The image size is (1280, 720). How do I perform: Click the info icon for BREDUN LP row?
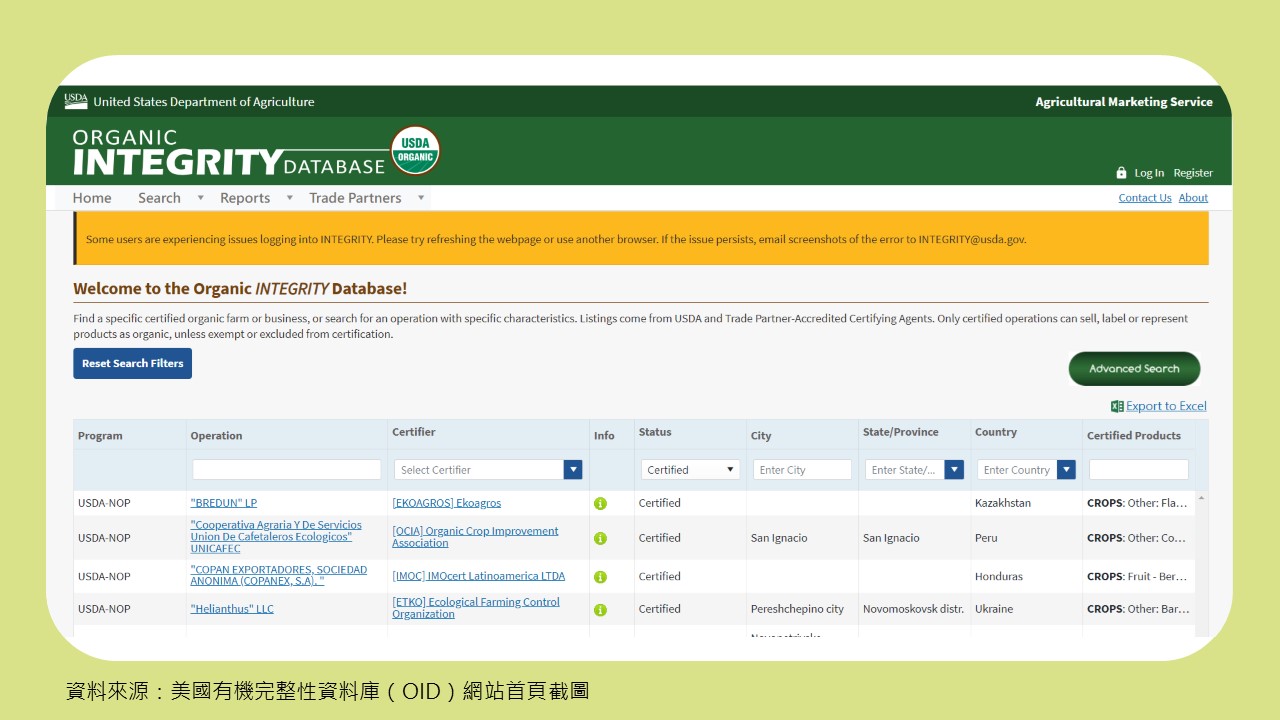coord(600,503)
